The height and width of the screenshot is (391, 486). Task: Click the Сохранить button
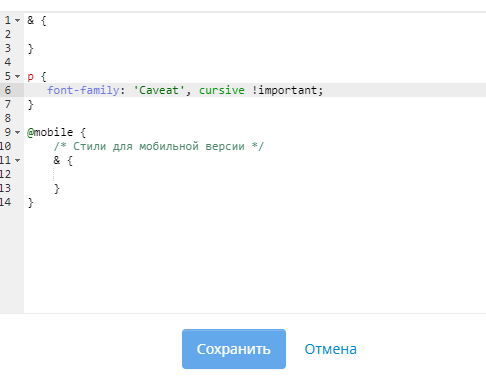(x=234, y=349)
